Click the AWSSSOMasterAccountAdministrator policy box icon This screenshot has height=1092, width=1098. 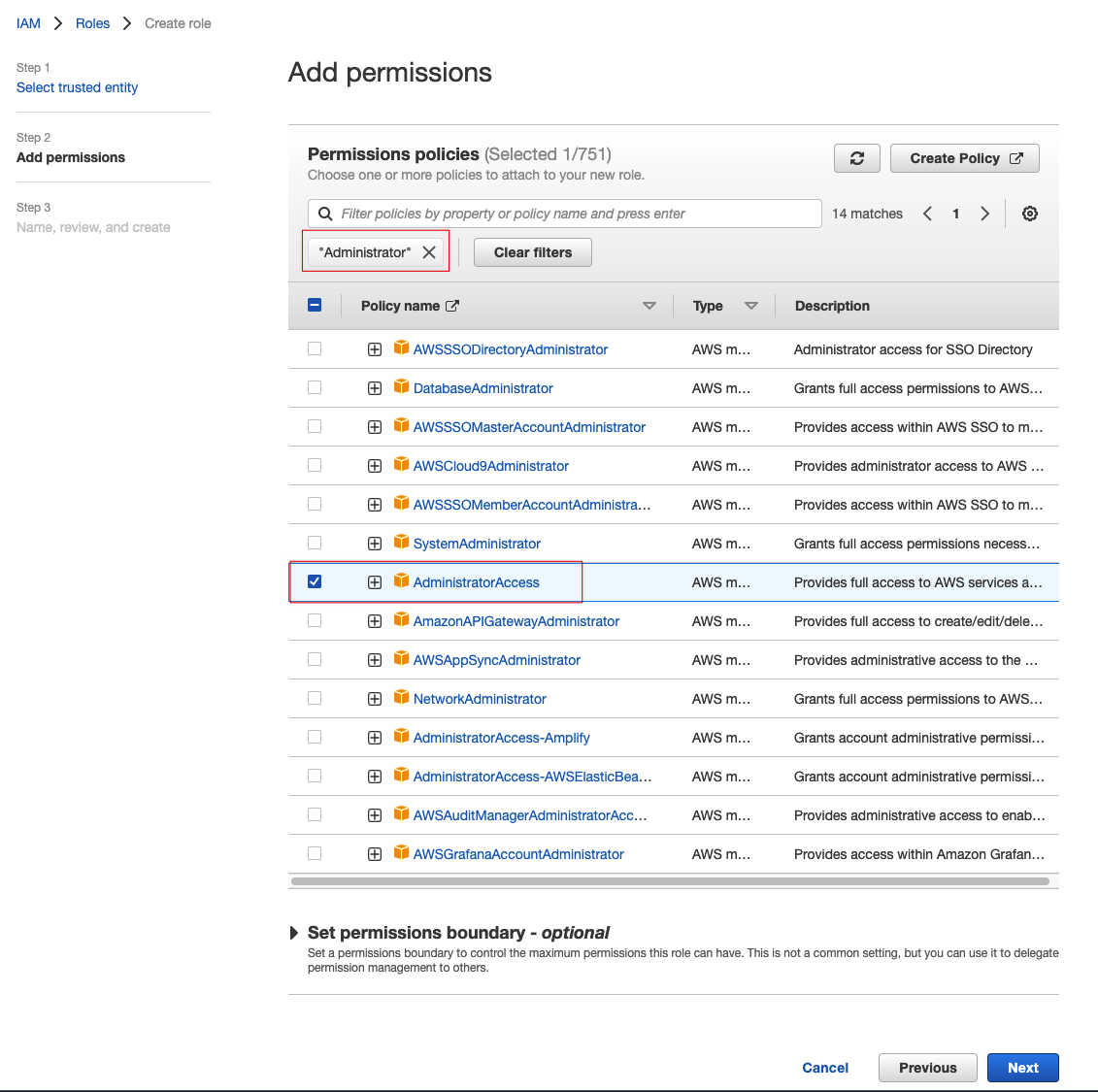pos(401,425)
